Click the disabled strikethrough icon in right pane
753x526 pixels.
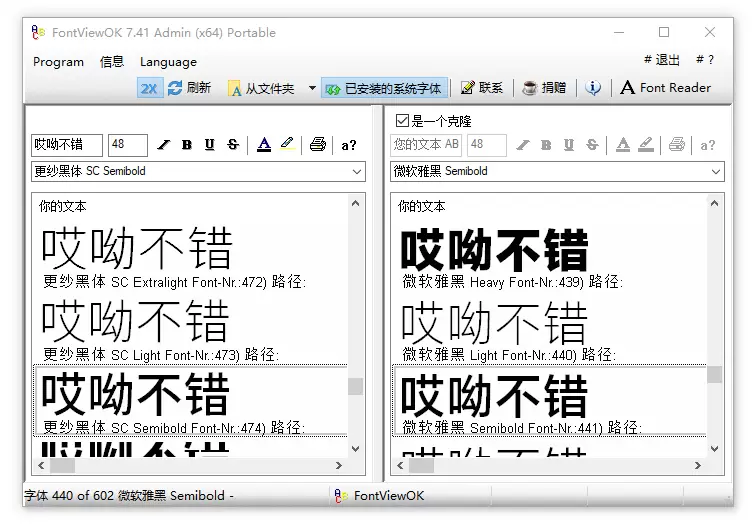click(592, 145)
